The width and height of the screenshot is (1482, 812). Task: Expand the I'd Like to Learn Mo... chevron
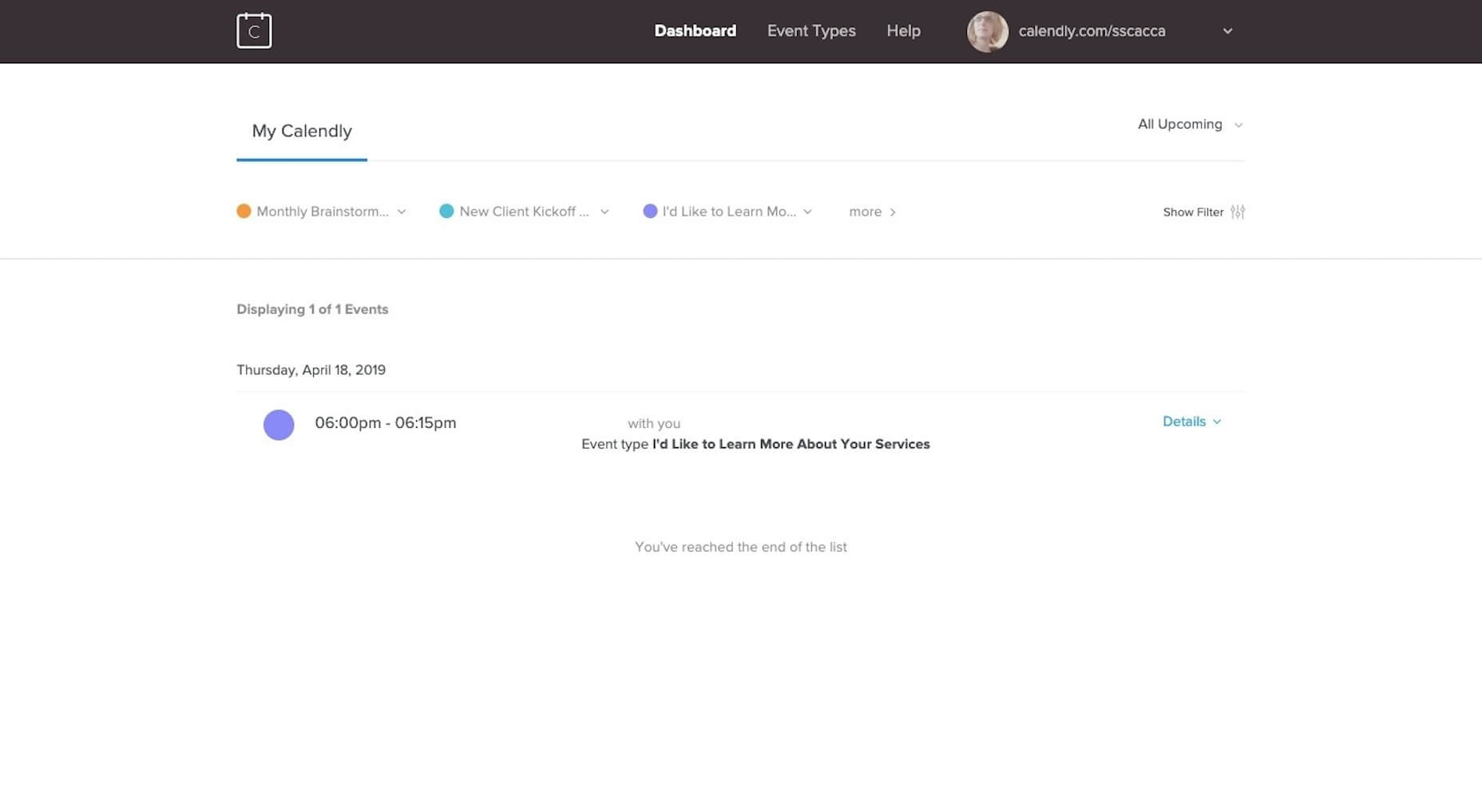[x=807, y=212]
